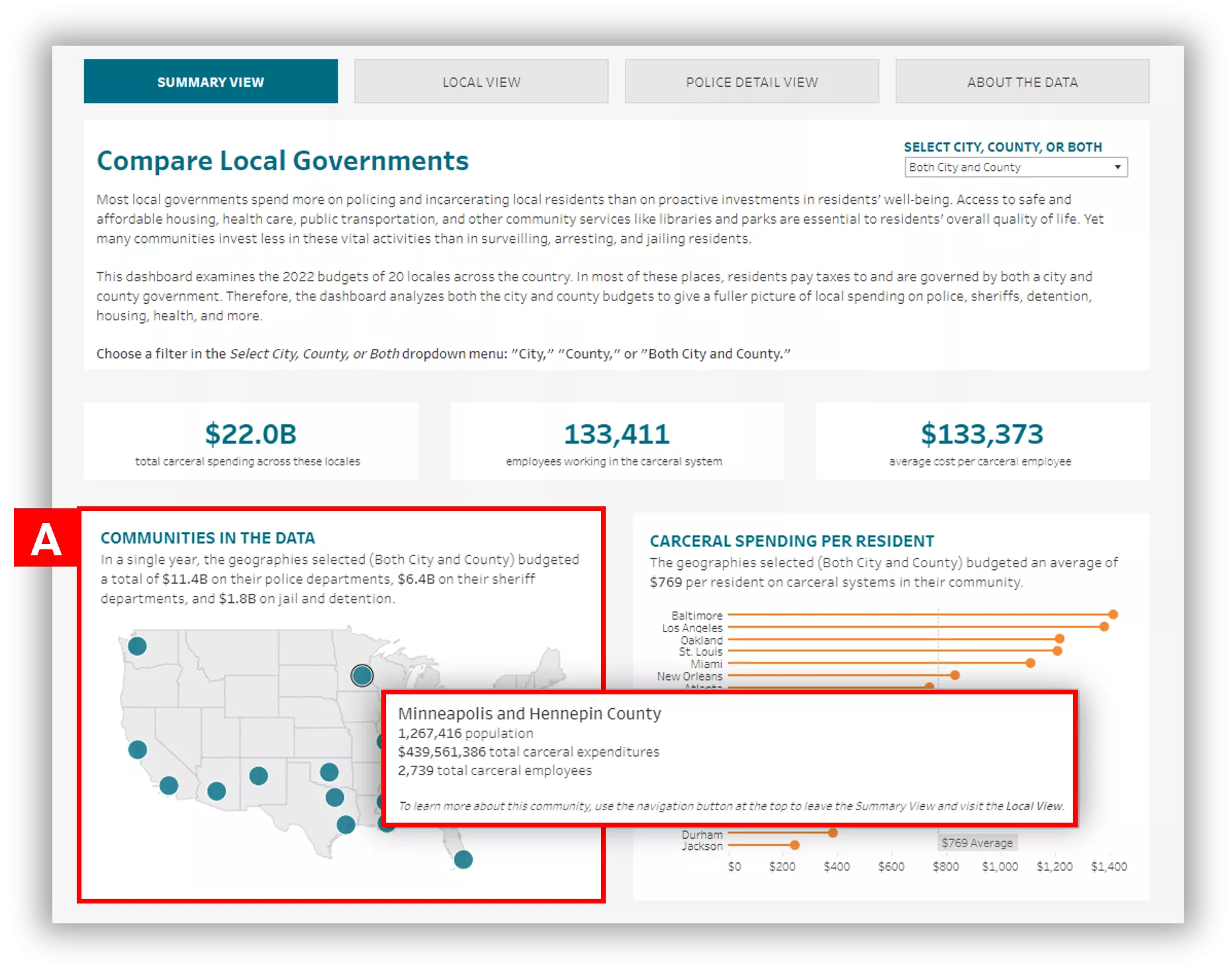Go to About the Data tab
This screenshot has height=969, width=1232.
click(1022, 81)
